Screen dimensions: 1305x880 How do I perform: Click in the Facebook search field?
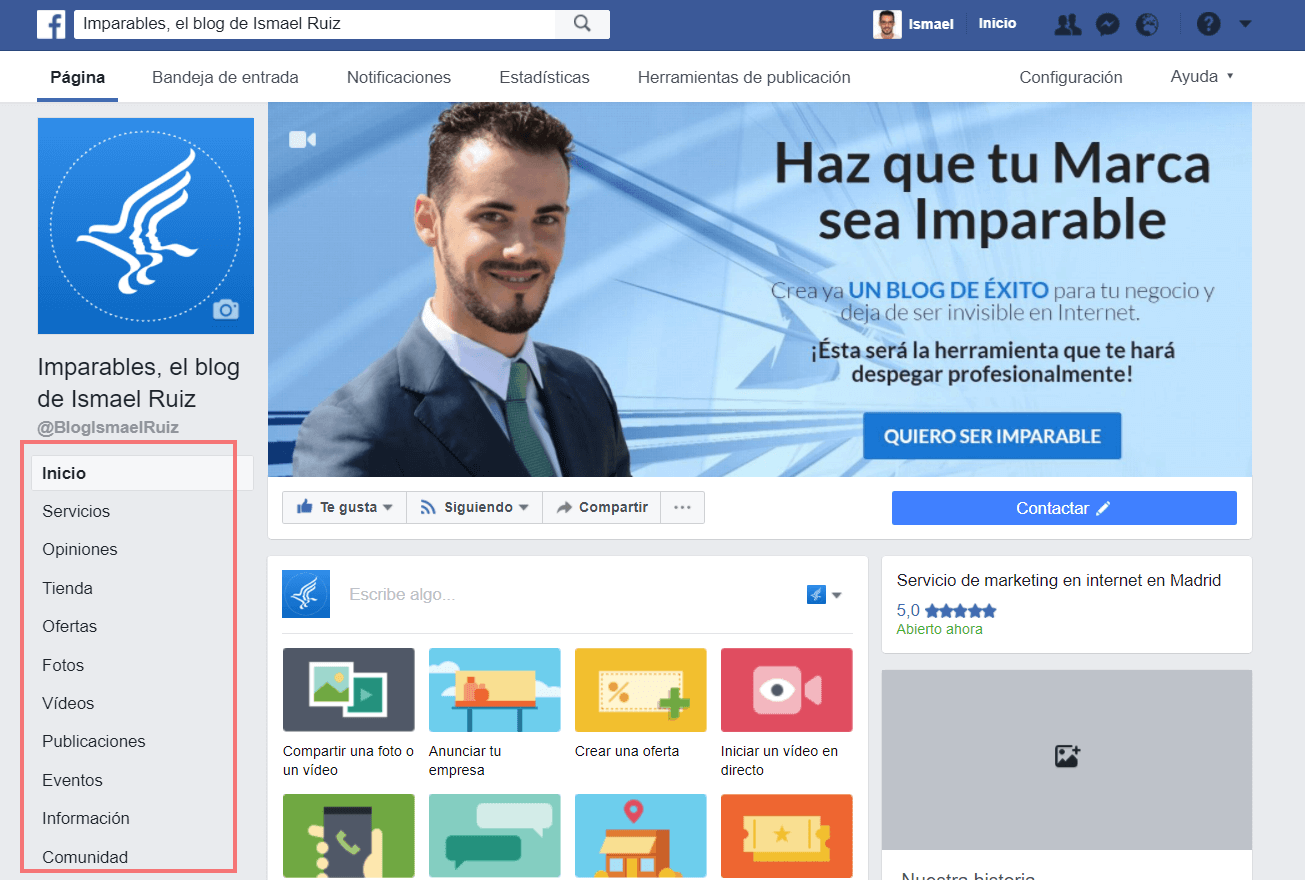click(x=315, y=24)
